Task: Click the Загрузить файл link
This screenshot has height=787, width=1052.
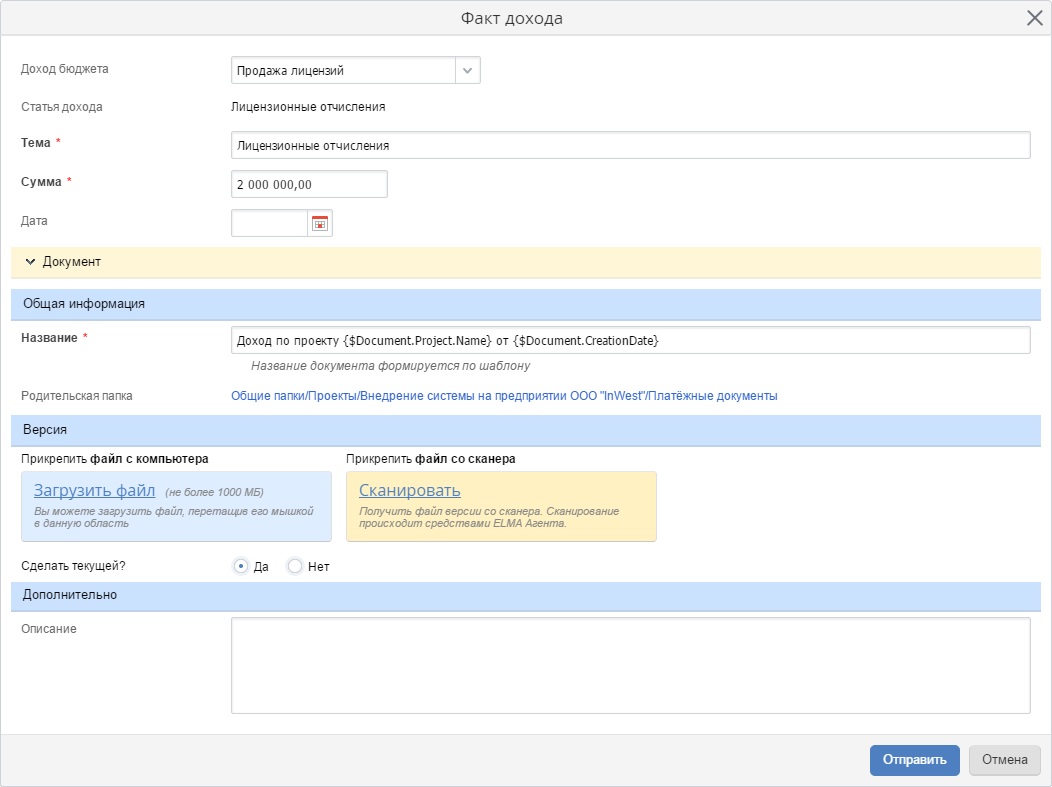Action: [x=94, y=490]
